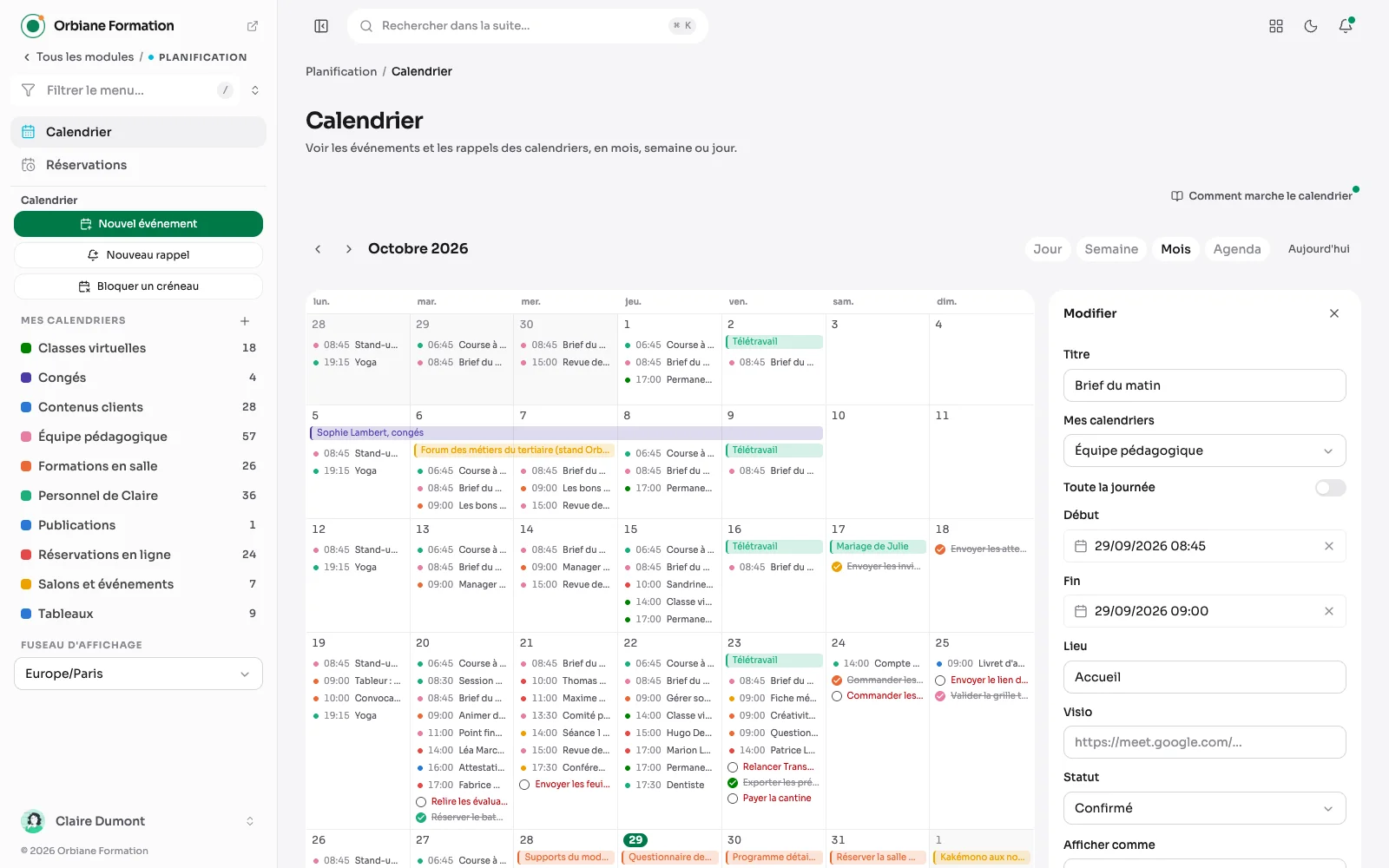
Task: Expand the menu filter options chevron
Action: pos(255,90)
